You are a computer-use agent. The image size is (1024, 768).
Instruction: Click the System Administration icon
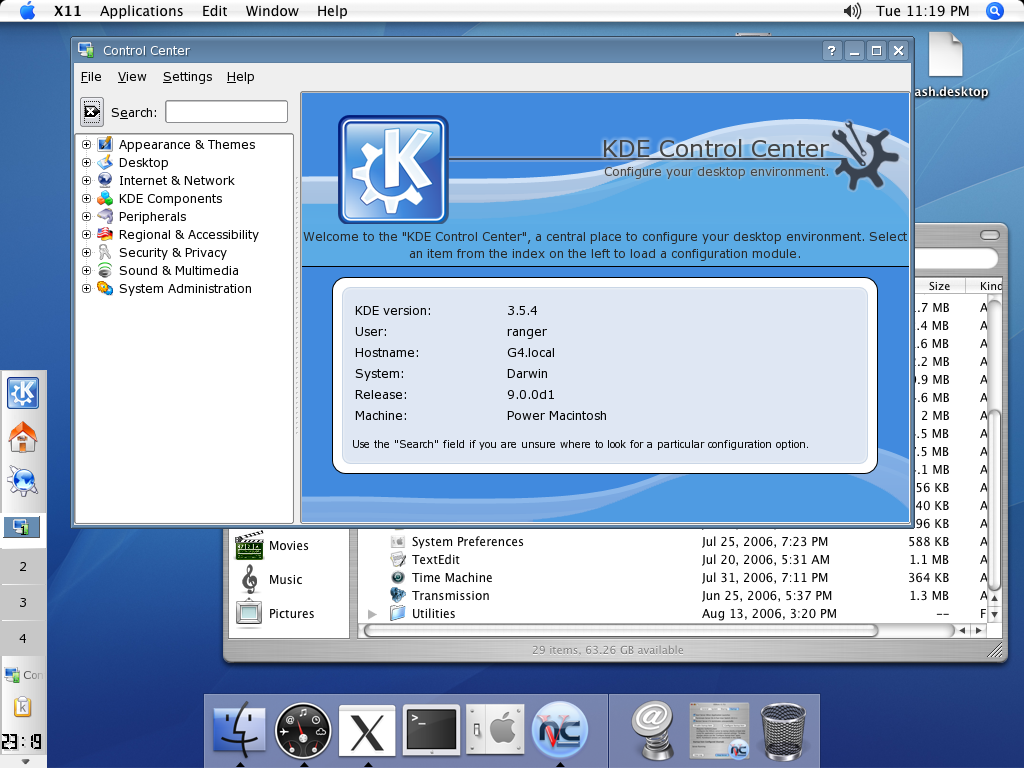point(105,288)
